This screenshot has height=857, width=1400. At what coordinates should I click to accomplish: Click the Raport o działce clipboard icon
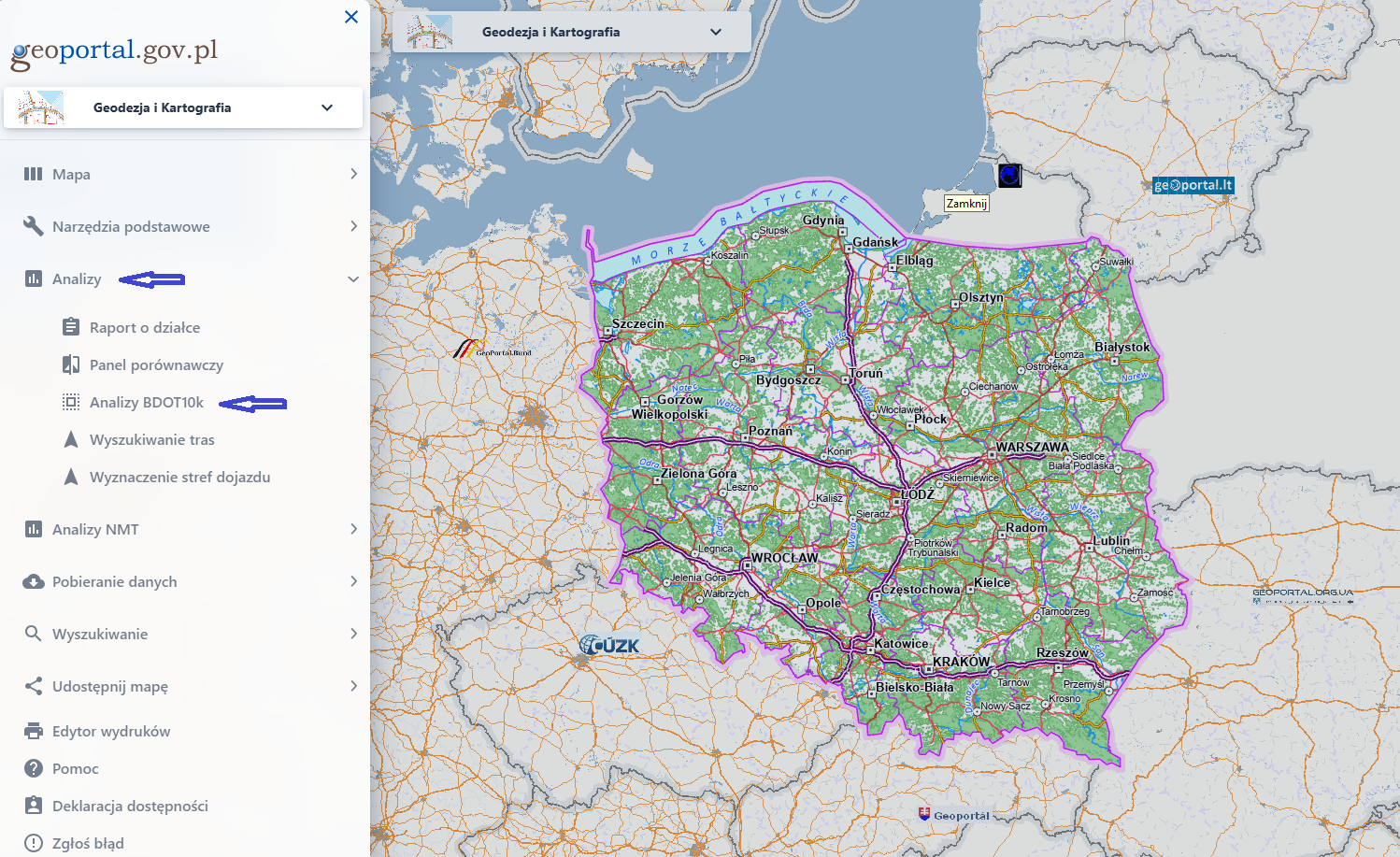[x=71, y=327]
